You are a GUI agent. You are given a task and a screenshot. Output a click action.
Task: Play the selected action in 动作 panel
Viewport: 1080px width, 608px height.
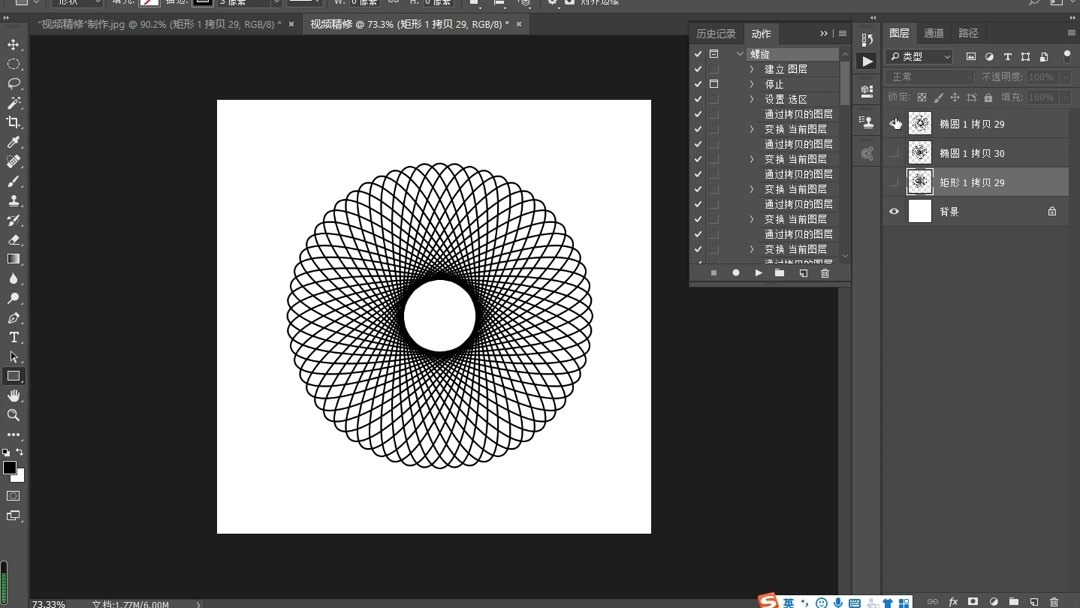point(758,272)
